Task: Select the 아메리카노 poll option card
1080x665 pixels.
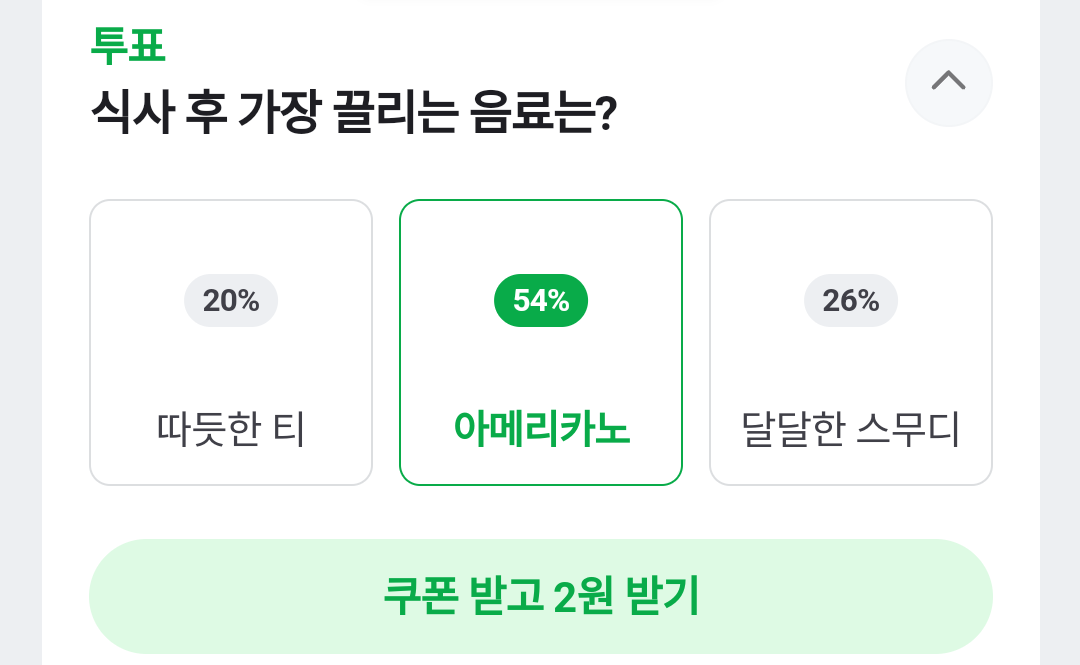Action: [541, 342]
